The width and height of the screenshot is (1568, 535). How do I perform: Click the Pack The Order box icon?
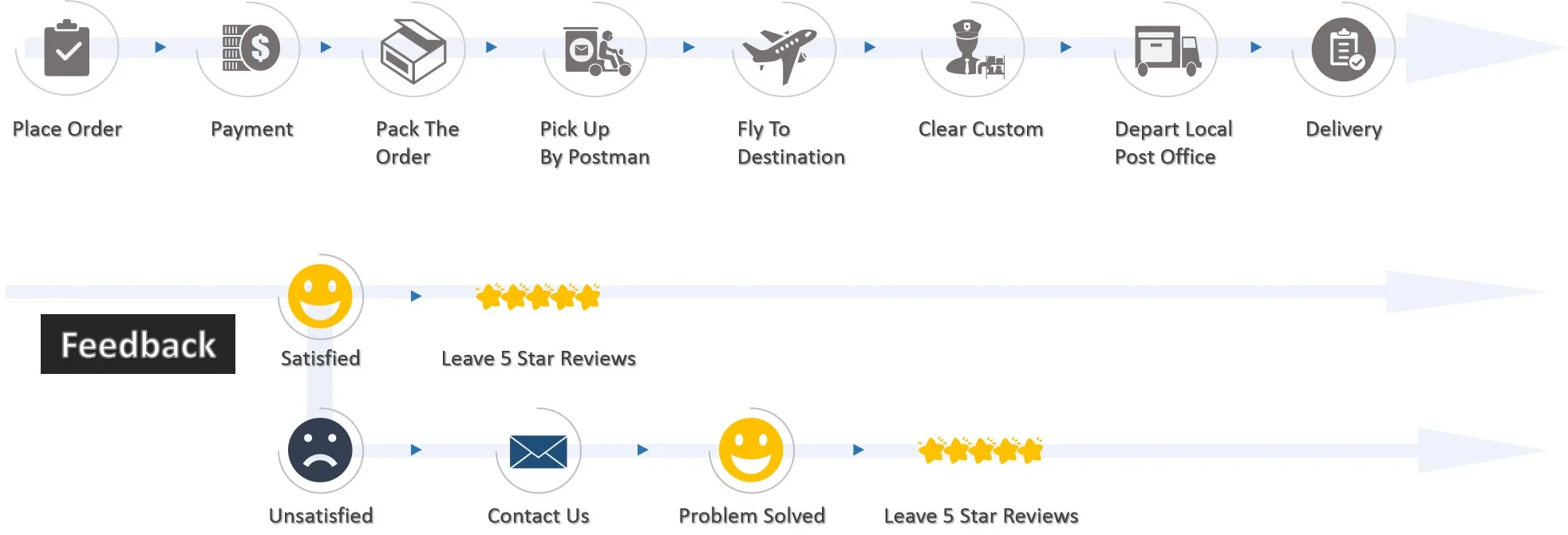tap(413, 51)
